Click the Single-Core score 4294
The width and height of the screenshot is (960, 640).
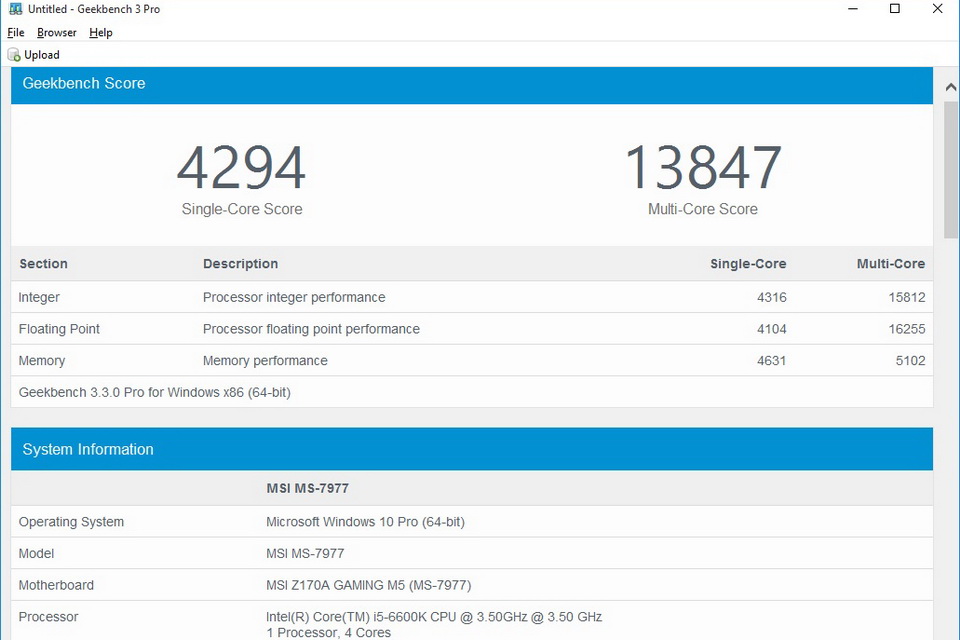pyautogui.click(x=242, y=168)
